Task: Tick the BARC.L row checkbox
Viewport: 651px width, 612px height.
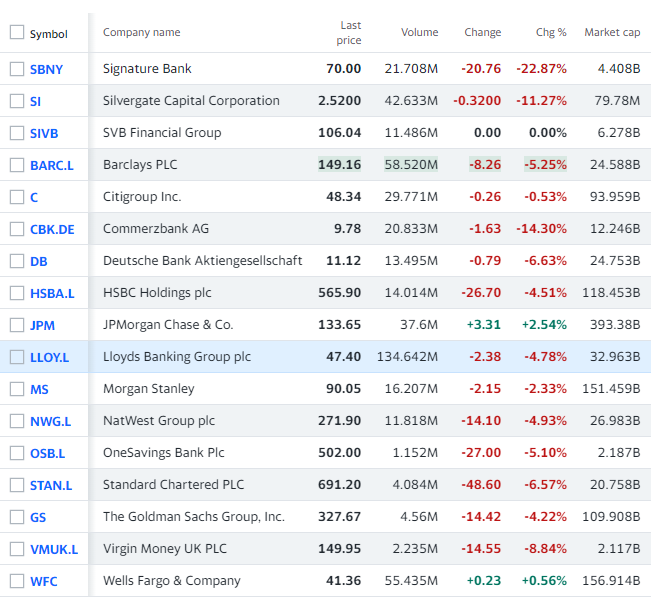Action: click(x=17, y=165)
